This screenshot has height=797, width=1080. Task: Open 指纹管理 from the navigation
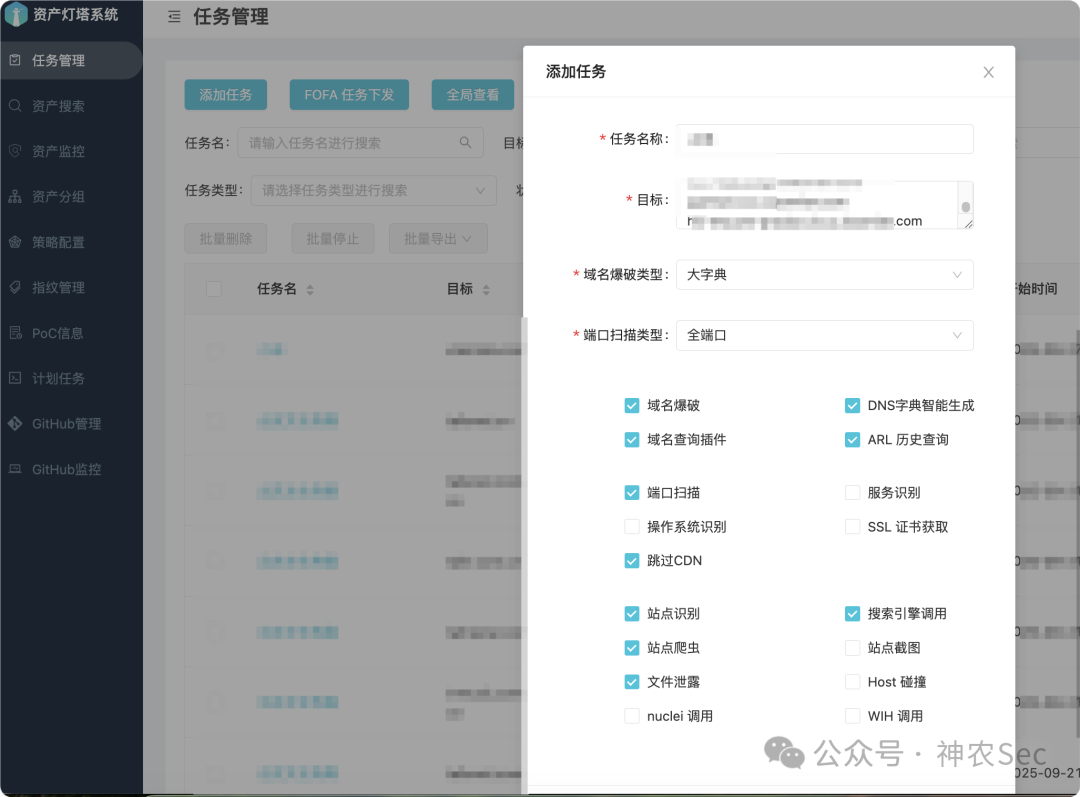[70, 287]
